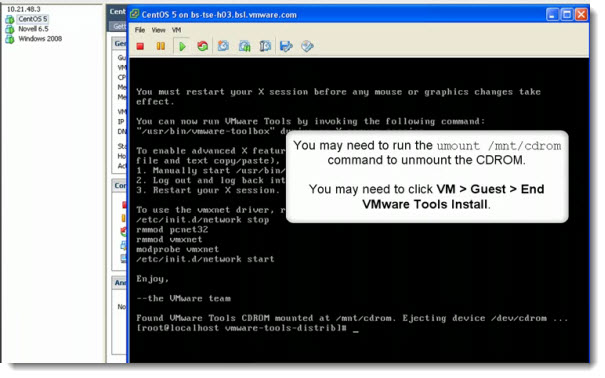This screenshot has height=378, width=605.
Task: Click the Reset virtual machine icon
Action: 203,46
